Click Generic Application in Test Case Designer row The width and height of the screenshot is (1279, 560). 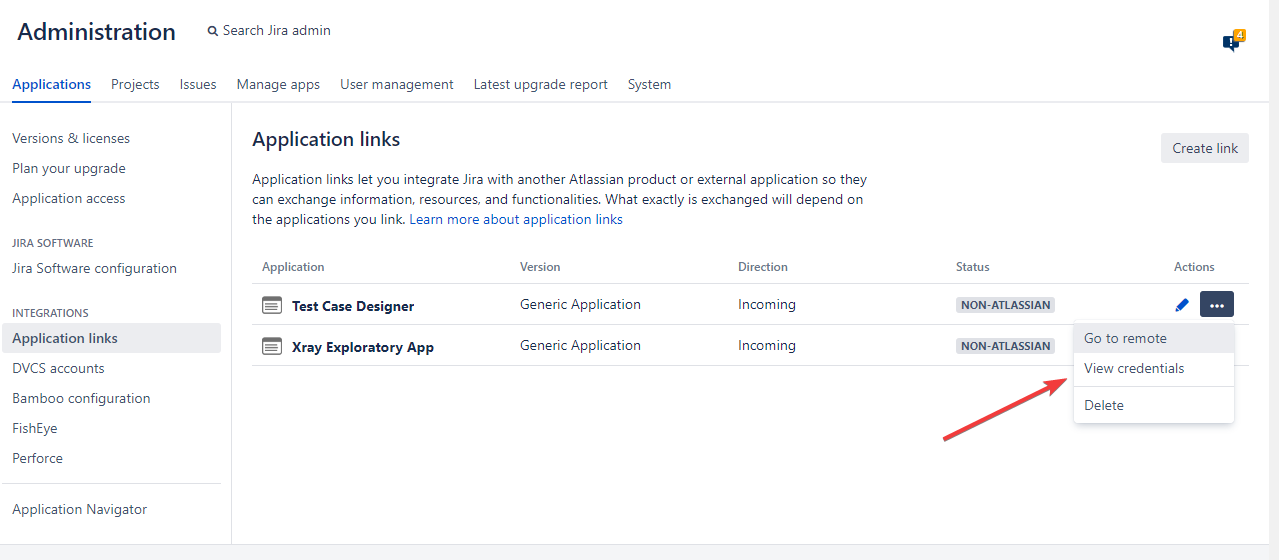[x=580, y=304]
